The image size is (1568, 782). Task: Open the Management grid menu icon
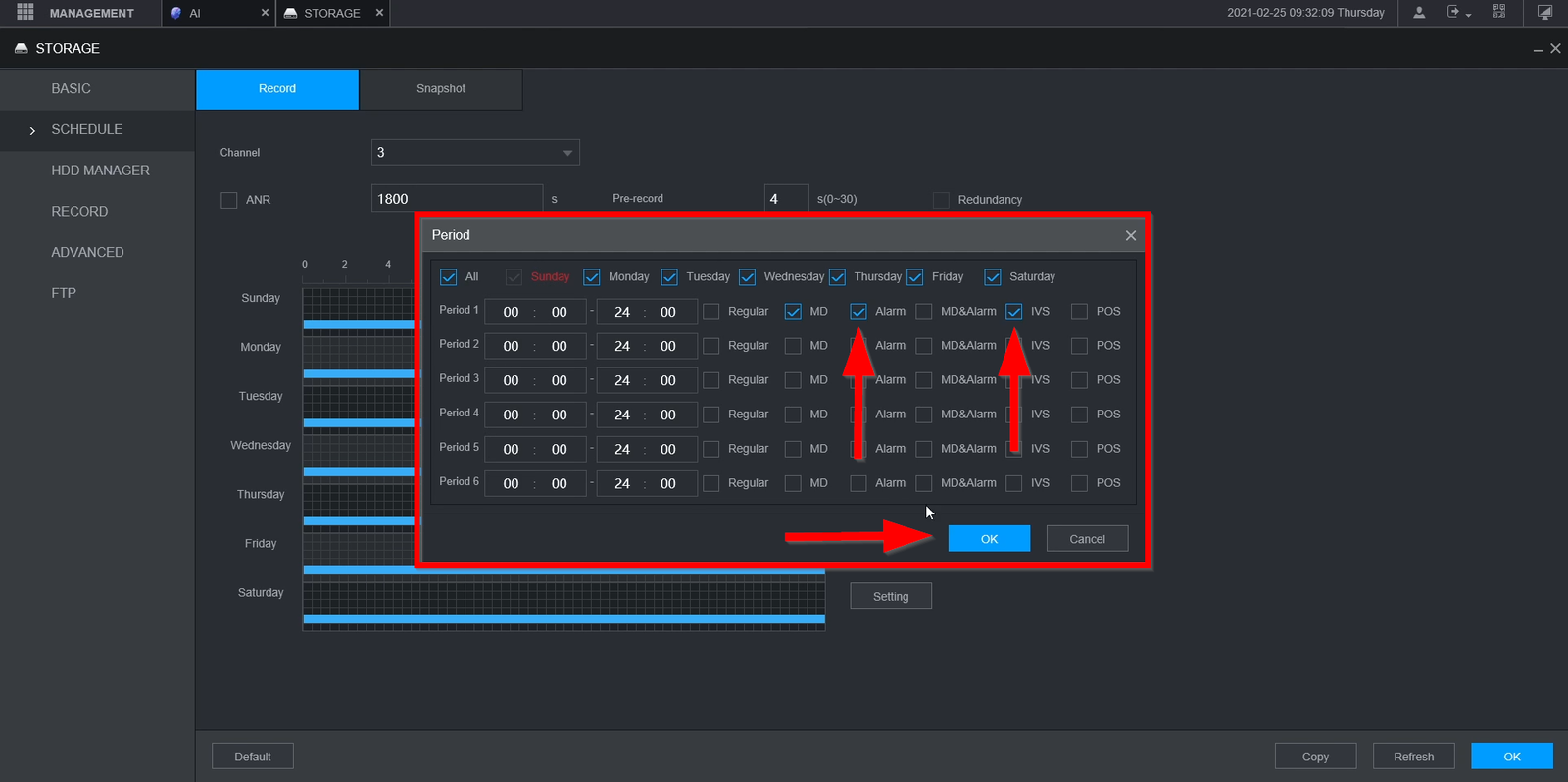point(25,13)
